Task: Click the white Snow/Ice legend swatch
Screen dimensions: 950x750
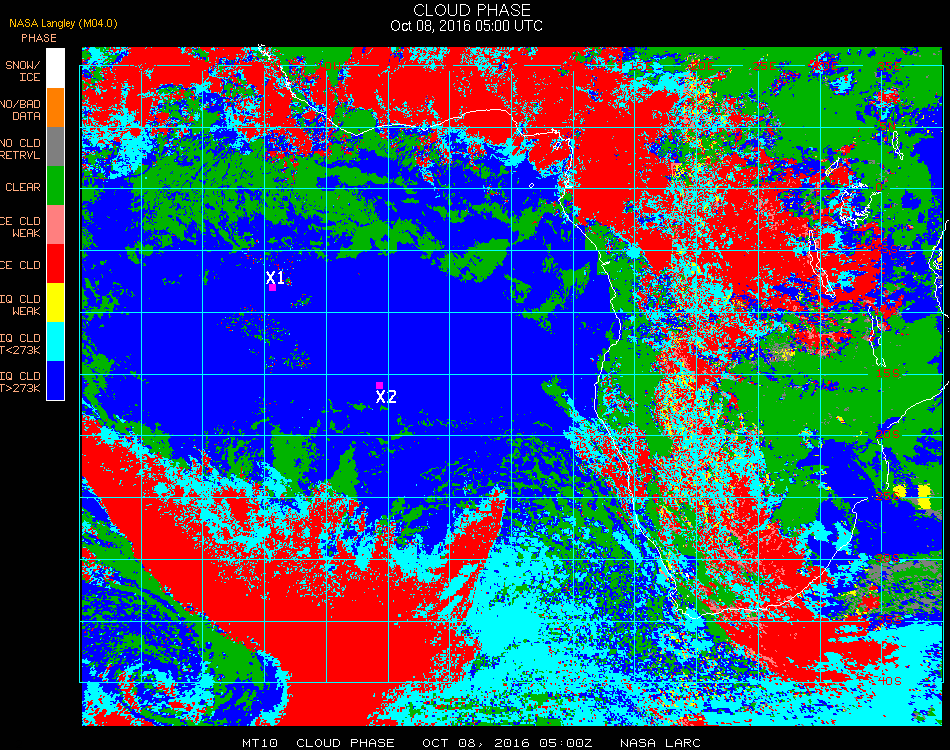Action: pyautogui.click(x=55, y=69)
